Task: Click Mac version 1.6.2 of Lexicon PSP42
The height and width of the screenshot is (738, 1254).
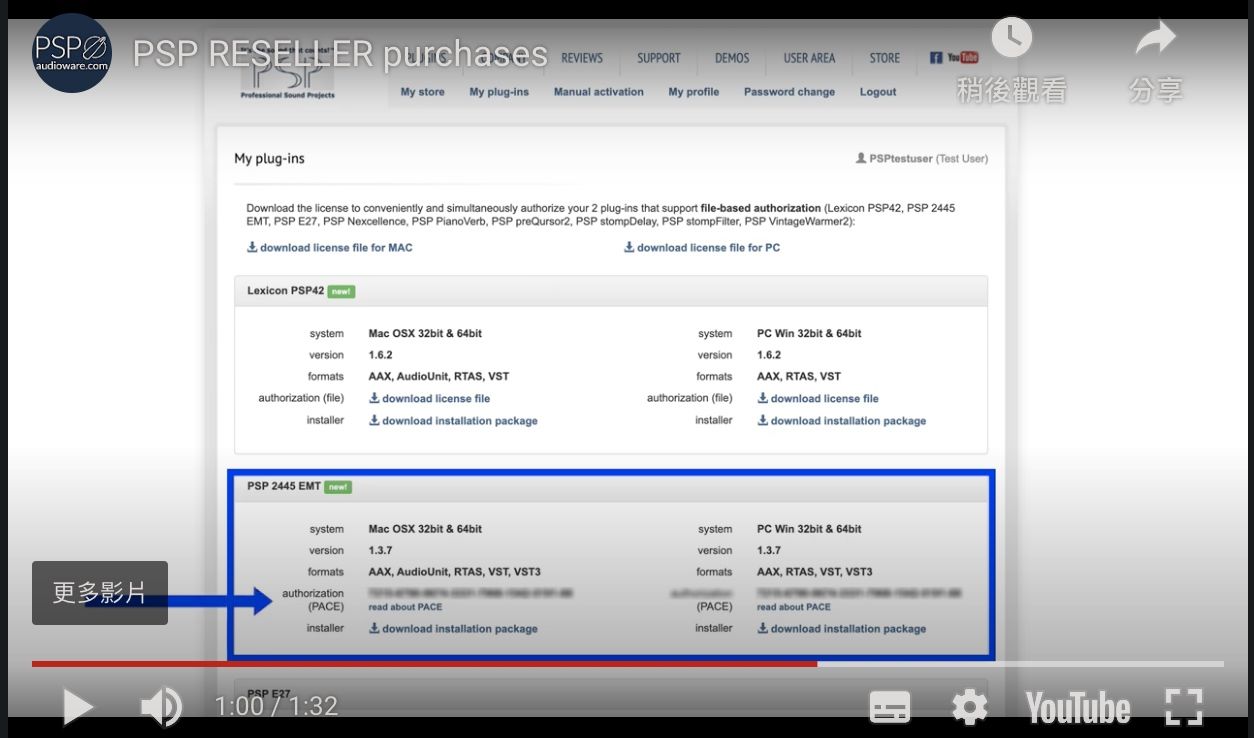Action: click(x=380, y=355)
